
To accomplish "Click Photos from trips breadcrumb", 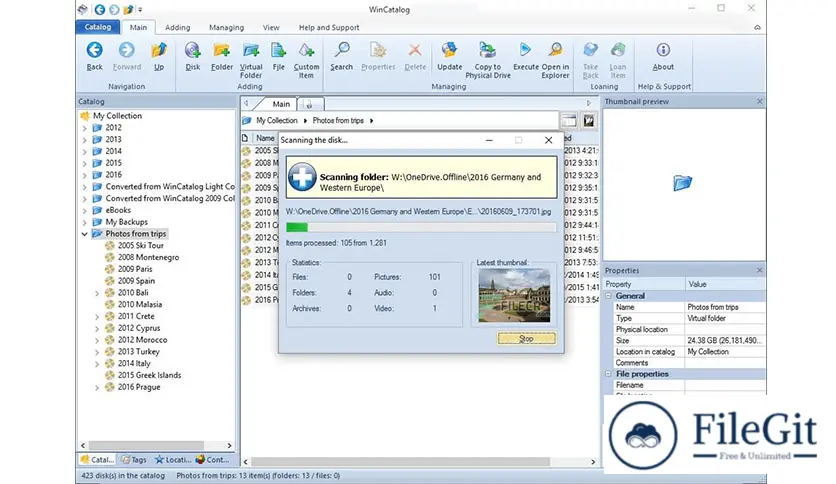I will 338,120.
